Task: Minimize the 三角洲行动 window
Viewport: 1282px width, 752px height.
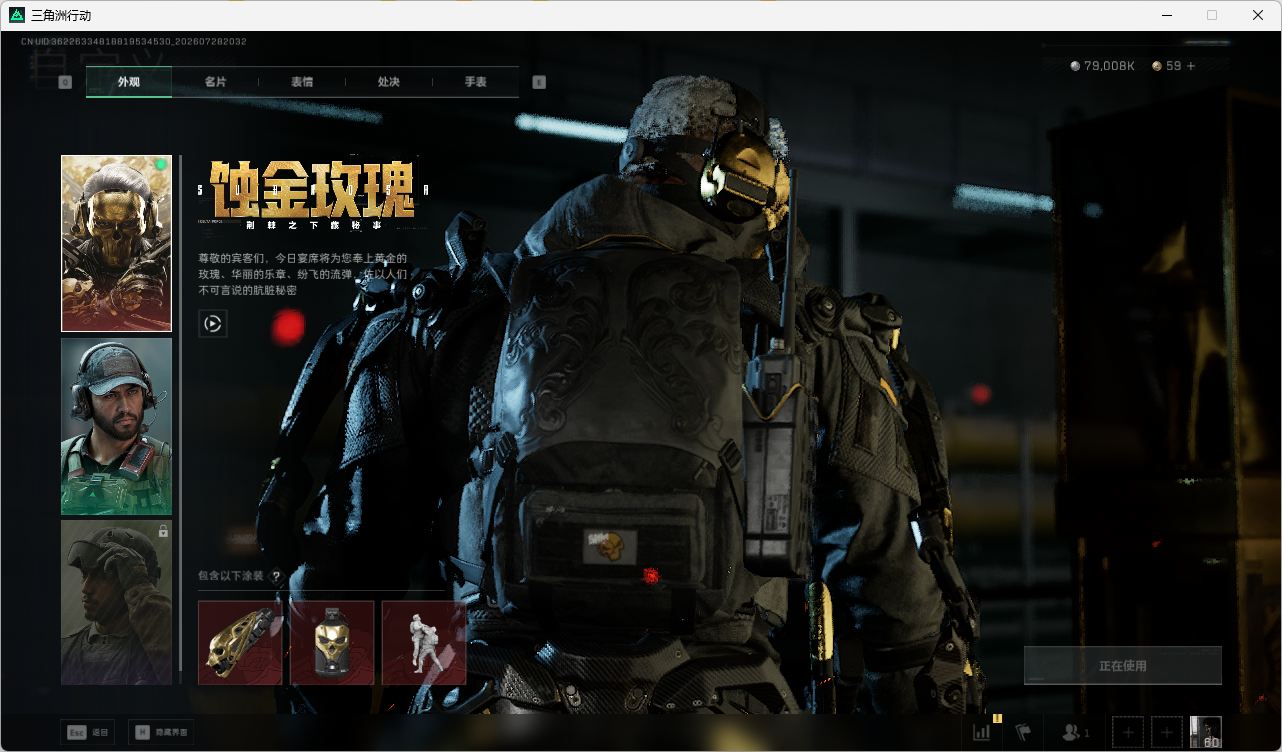Action: tap(1167, 15)
